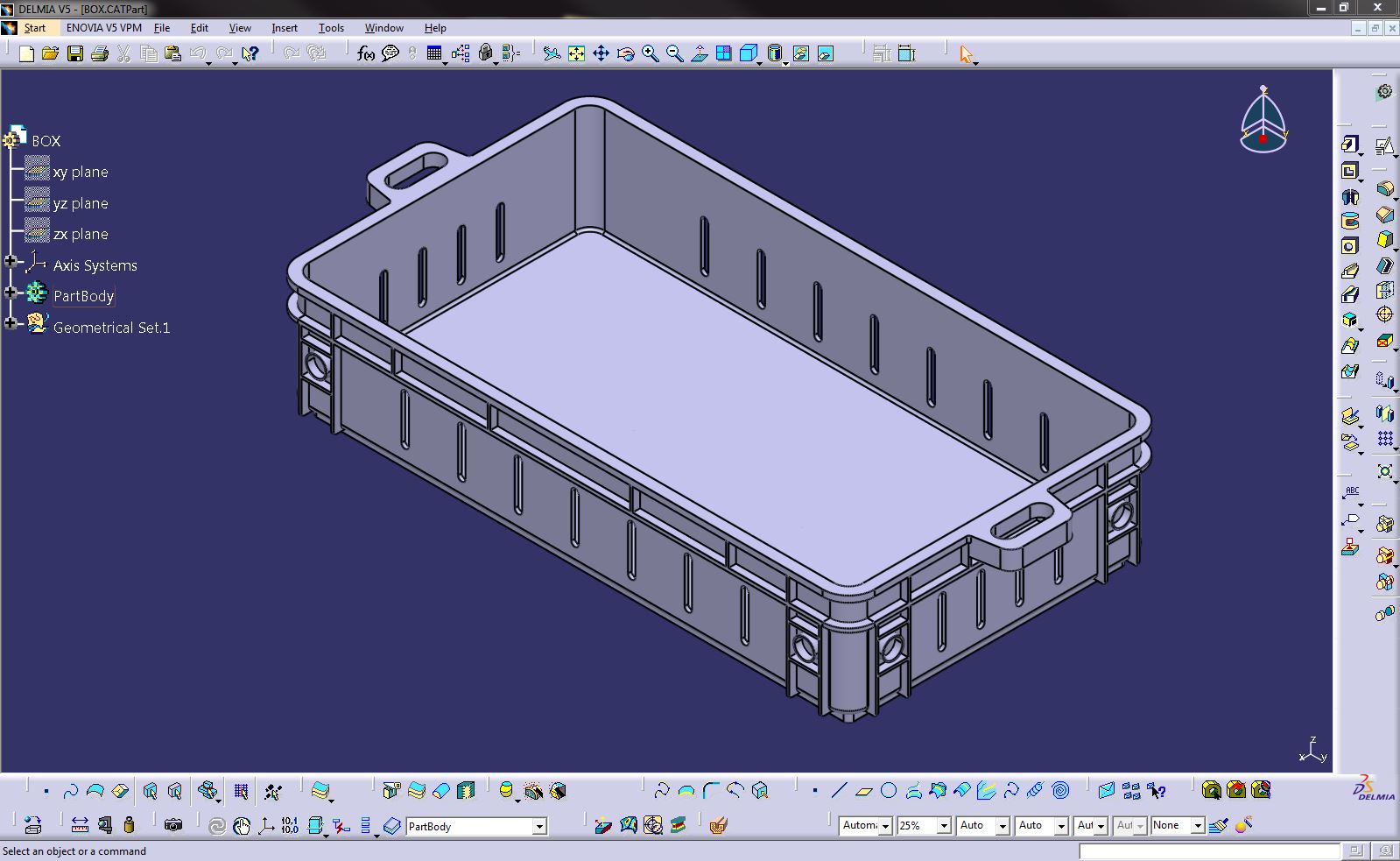Open the 25% transparency dropdown
Viewport: 1400px width, 861px height.
pos(944,825)
